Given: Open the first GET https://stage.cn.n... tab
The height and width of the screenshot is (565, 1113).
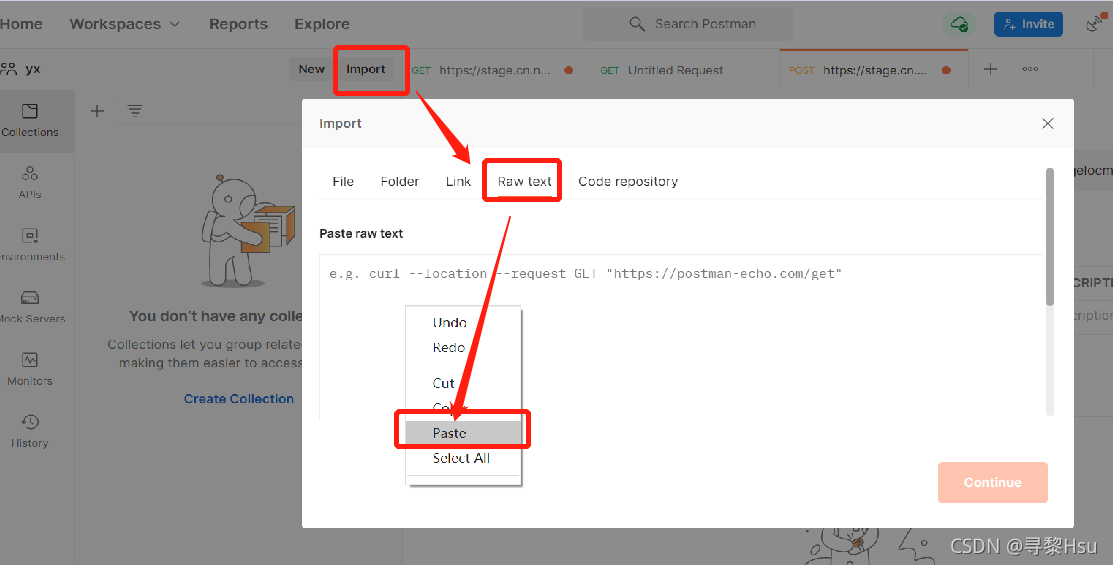Looking at the screenshot, I should 493,70.
